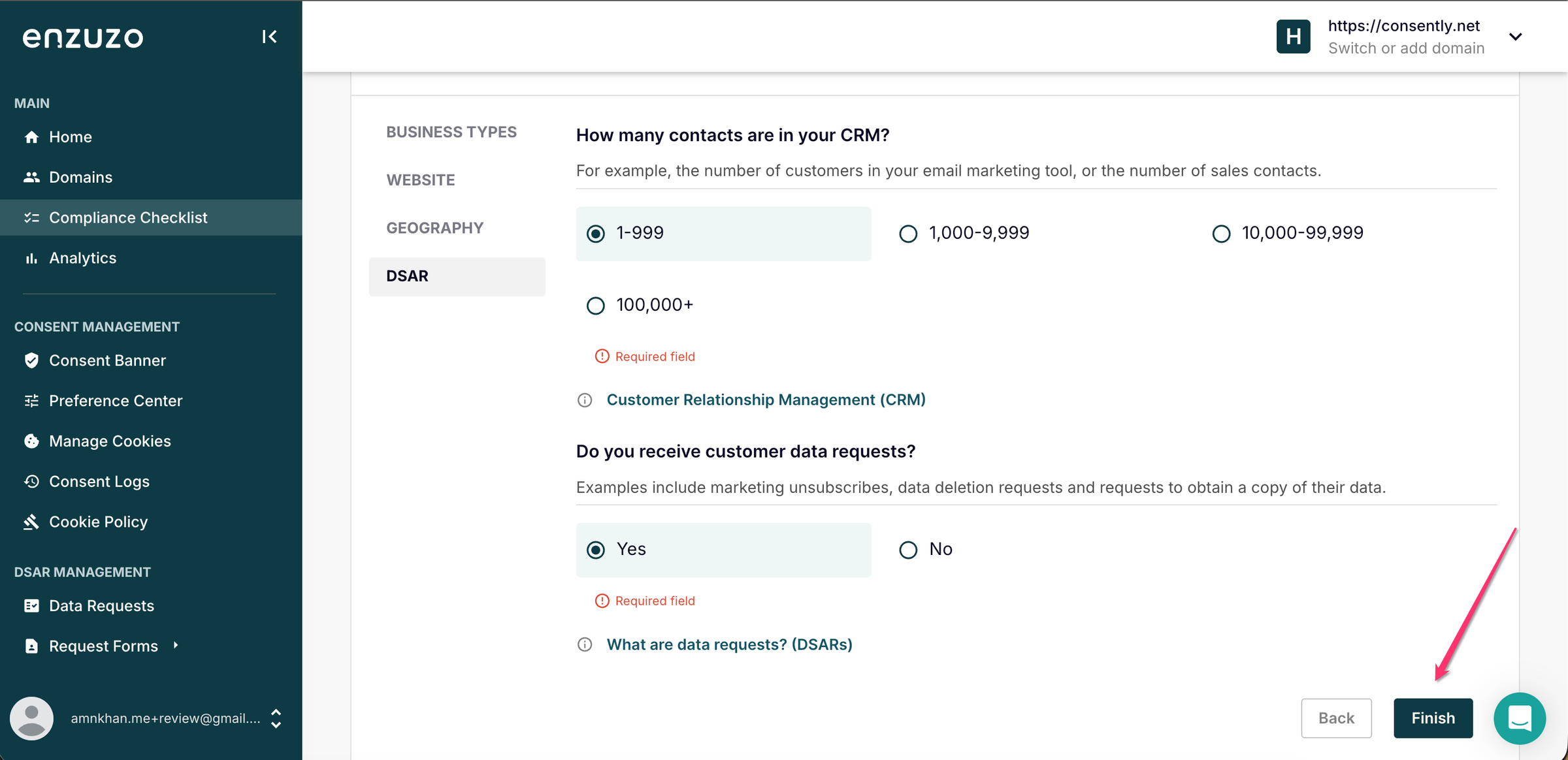Expand the account menu up-down chevron

tap(276, 718)
